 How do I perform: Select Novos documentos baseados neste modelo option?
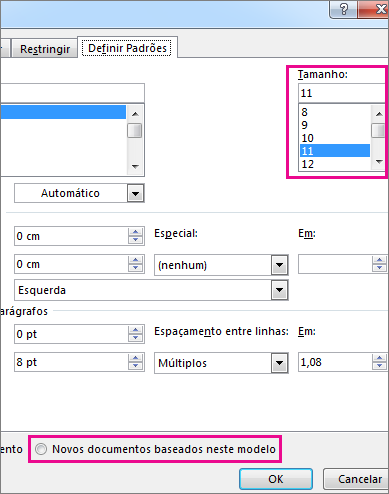41,449
